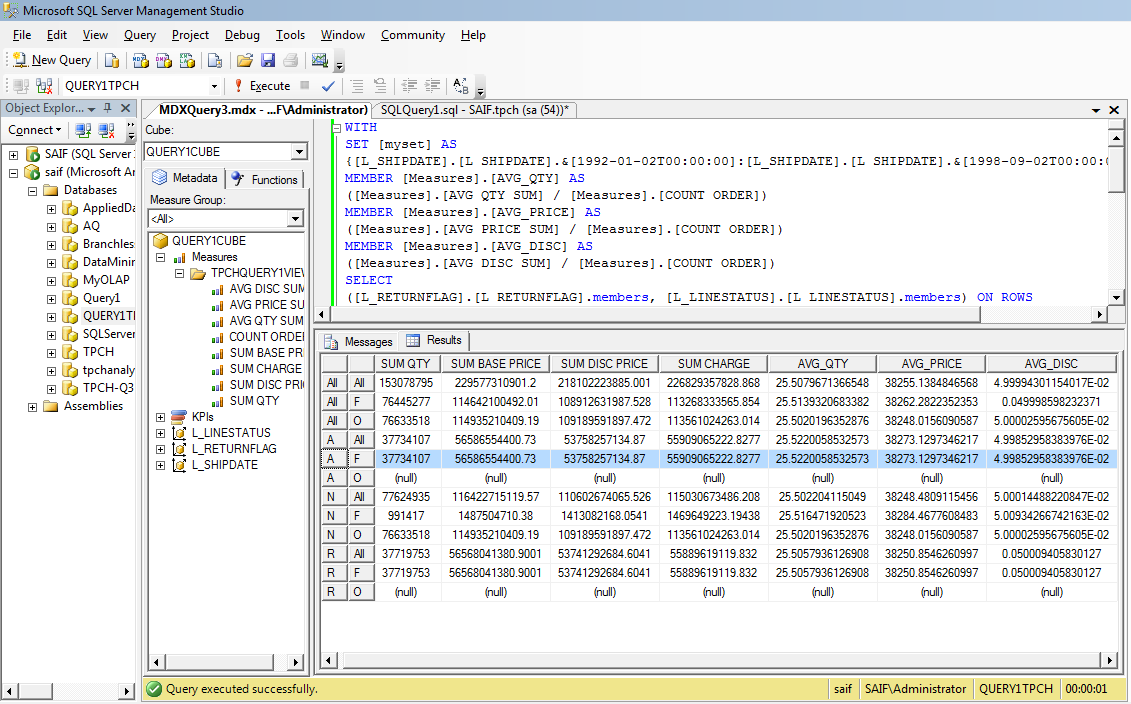This screenshot has width=1131, height=704.
Task: Collapse the Measures folder
Action: pyautogui.click(x=162, y=256)
